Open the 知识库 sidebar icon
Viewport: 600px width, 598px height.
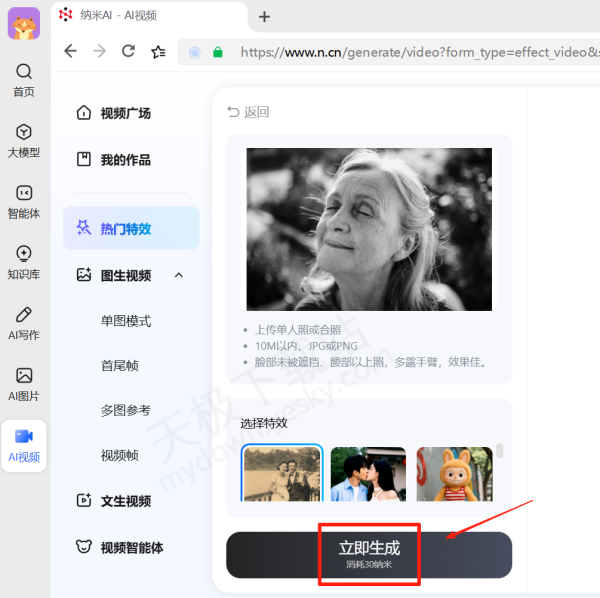pyautogui.click(x=24, y=254)
